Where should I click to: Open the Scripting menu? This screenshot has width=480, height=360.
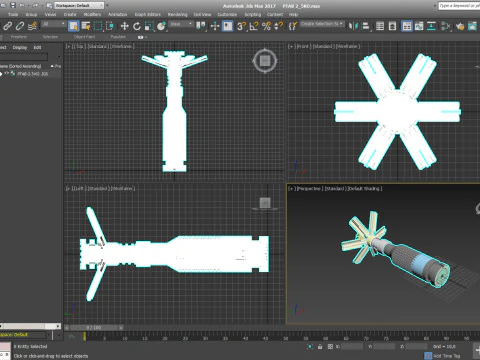tap(253, 15)
